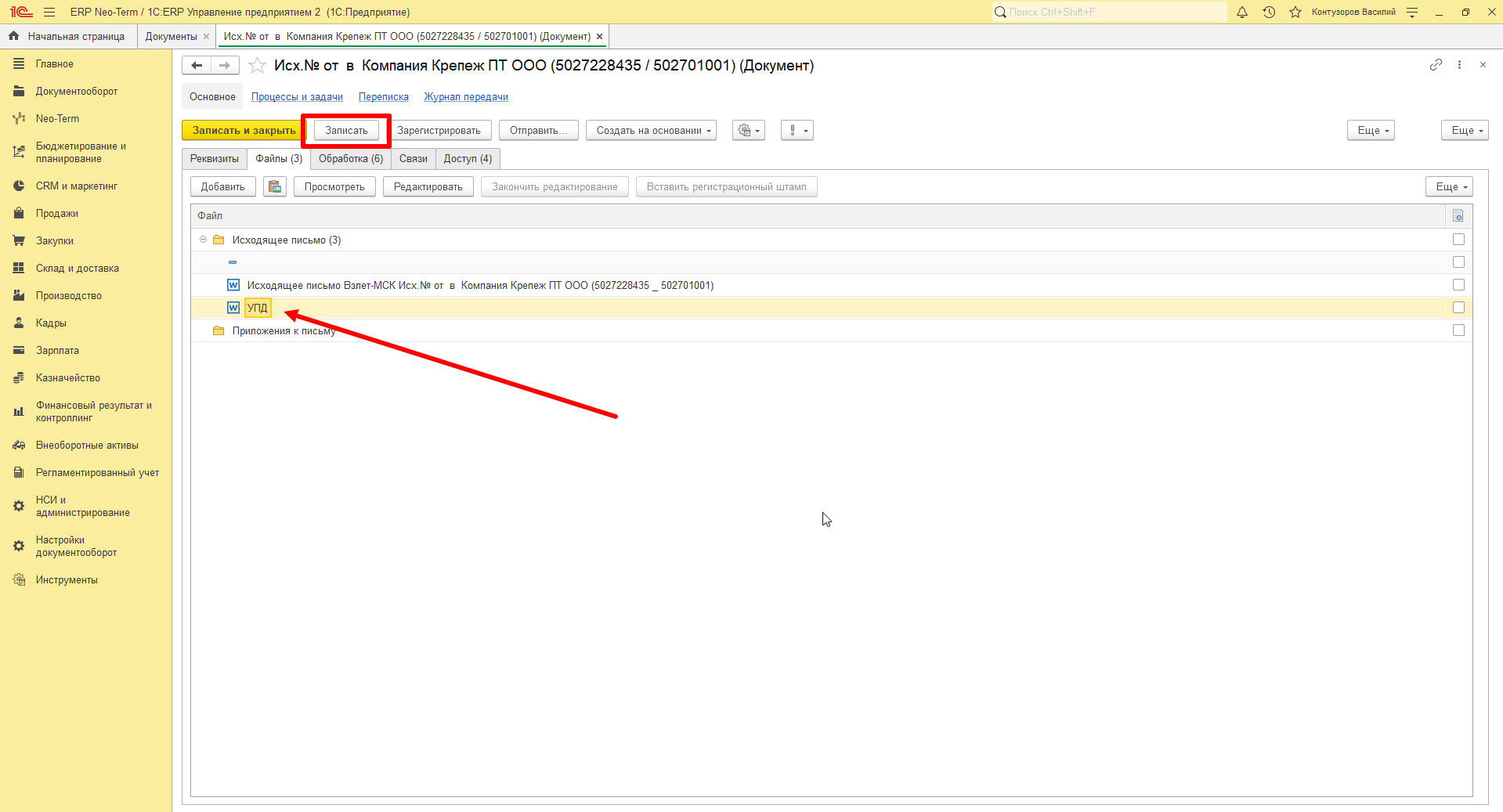Open the service panel menu icon in title bar
The width and height of the screenshot is (1503, 812).
click(1412, 12)
